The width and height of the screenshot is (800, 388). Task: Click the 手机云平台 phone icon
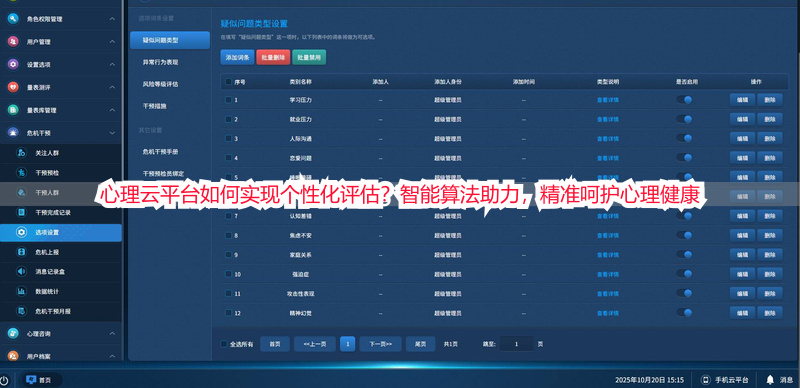[x=706, y=380]
